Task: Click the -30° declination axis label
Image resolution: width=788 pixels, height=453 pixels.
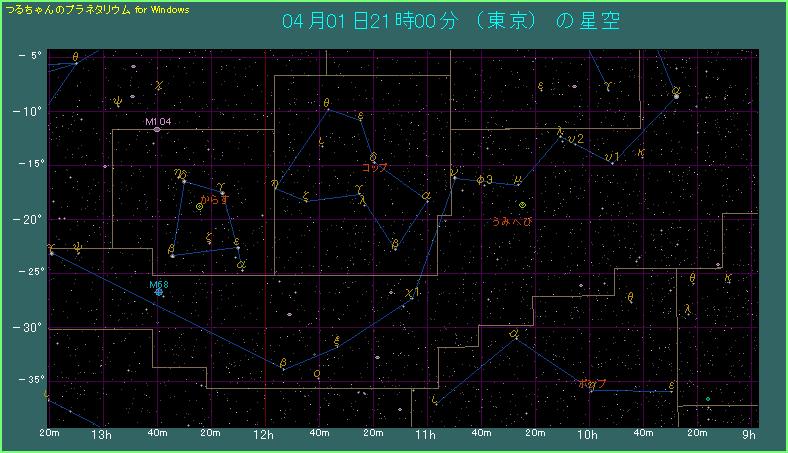Action: click(x=29, y=327)
